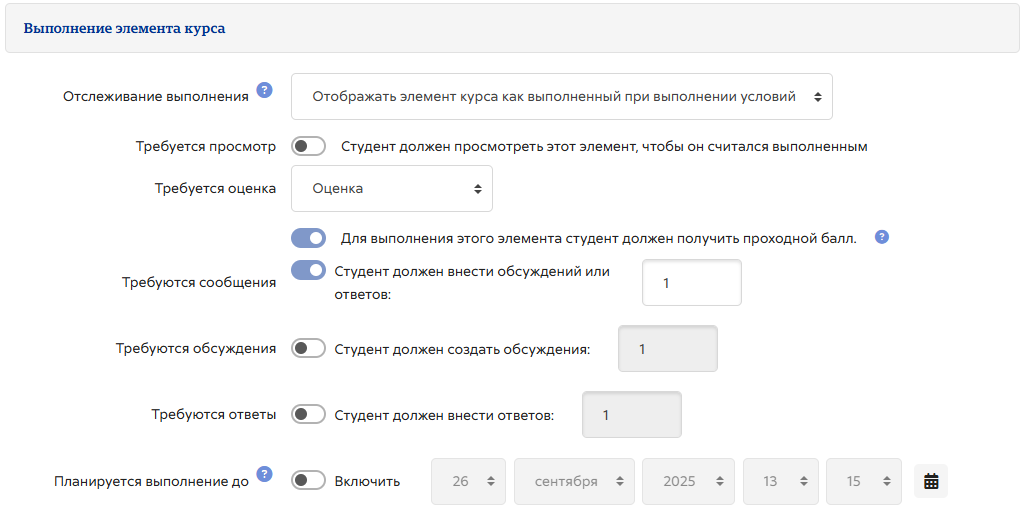
Task: Open the Требуется оценка dropdown
Action: (x=391, y=188)
